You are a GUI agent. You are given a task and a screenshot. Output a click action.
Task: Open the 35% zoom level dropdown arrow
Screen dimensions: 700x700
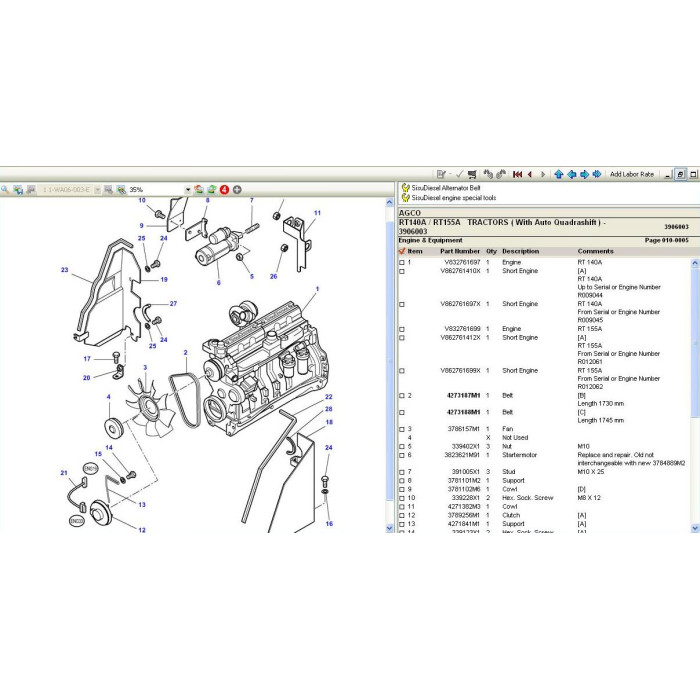tap(188, 190)
